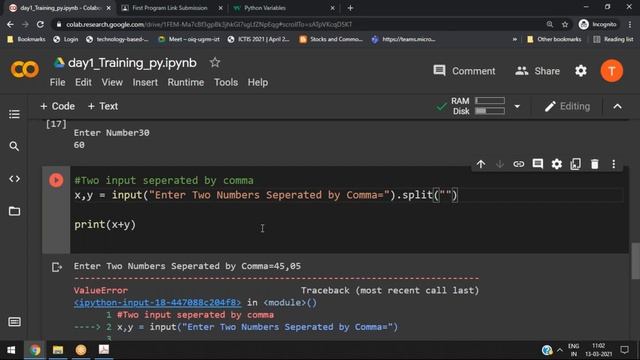Open File Explorer from taskbar
The height and width of the screenshot is (360, 640).
pos(58,350)
